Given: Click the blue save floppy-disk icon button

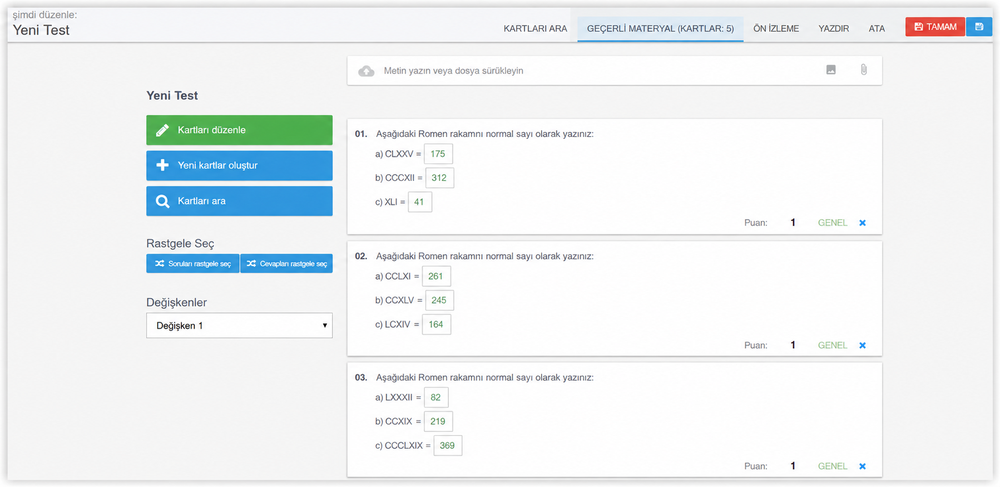Looking at the screenshot, I should click(979, 27).
